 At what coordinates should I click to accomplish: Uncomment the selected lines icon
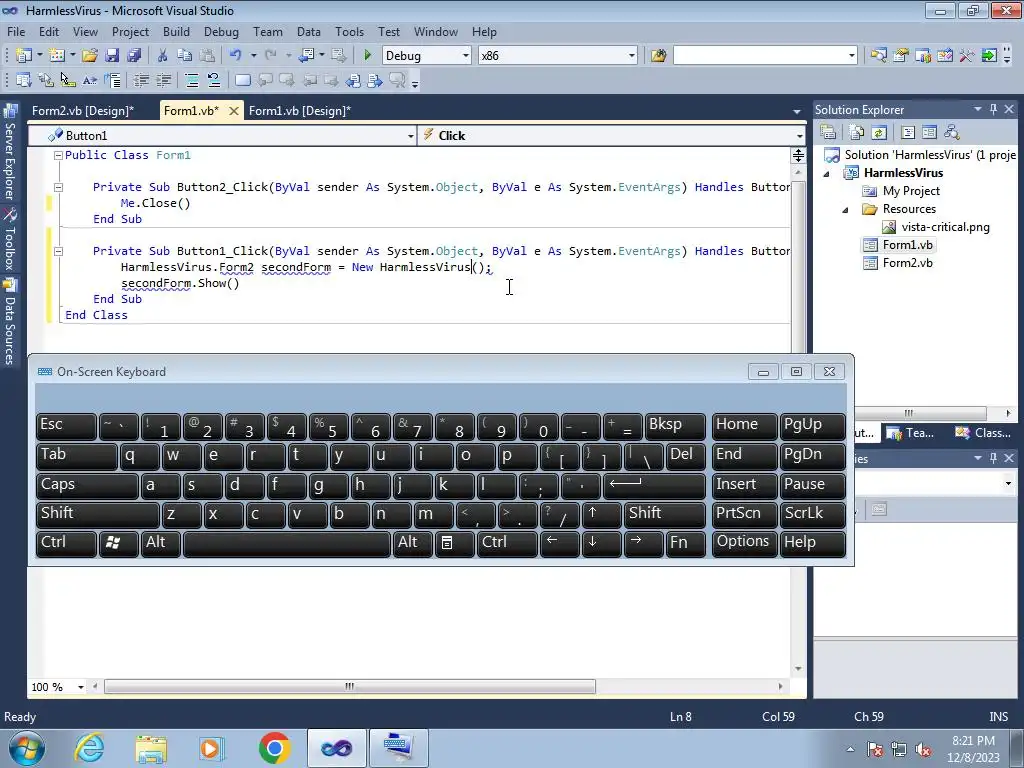pos(214,80)
